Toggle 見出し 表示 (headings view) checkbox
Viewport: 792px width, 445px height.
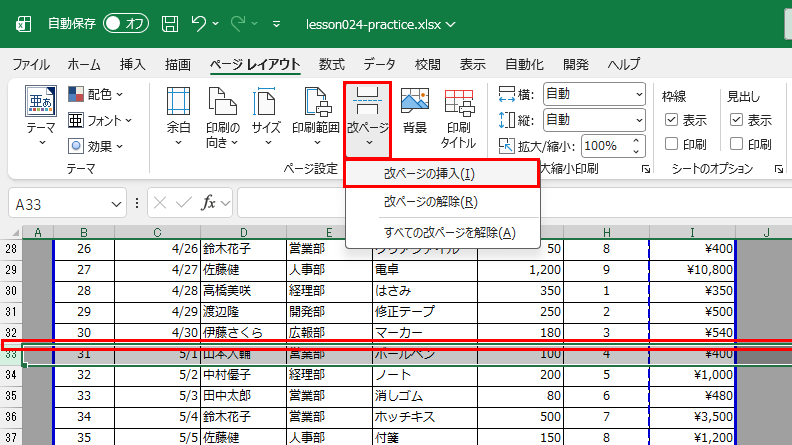click(736, 120)
